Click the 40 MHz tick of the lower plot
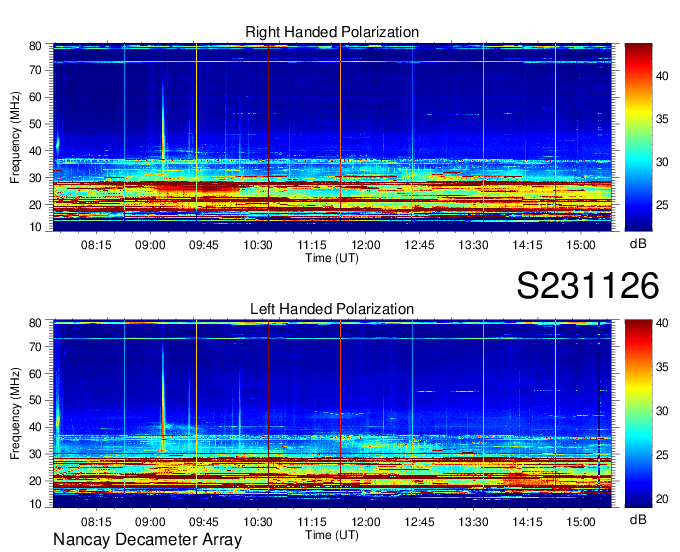 [35, 427]
